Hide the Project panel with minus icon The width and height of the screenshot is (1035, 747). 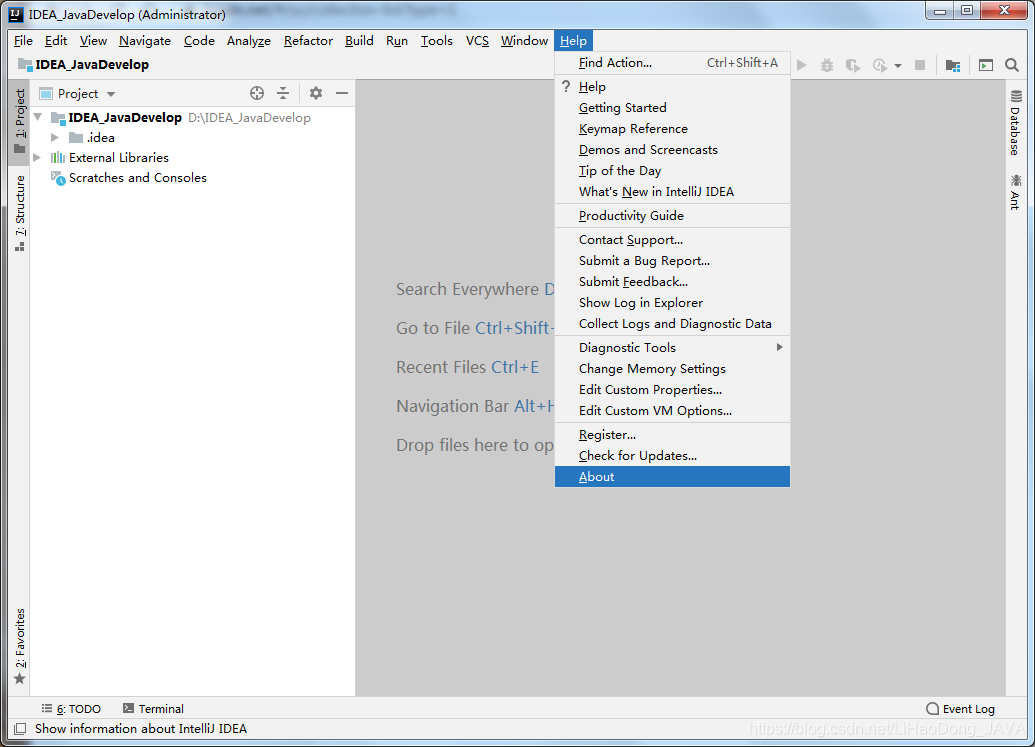[342, 93]
